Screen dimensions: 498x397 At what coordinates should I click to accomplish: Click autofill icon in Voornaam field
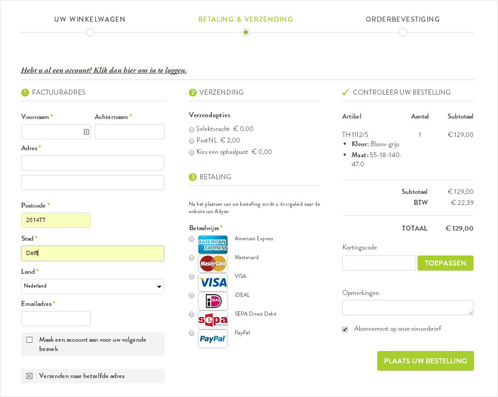pos(86,132)
